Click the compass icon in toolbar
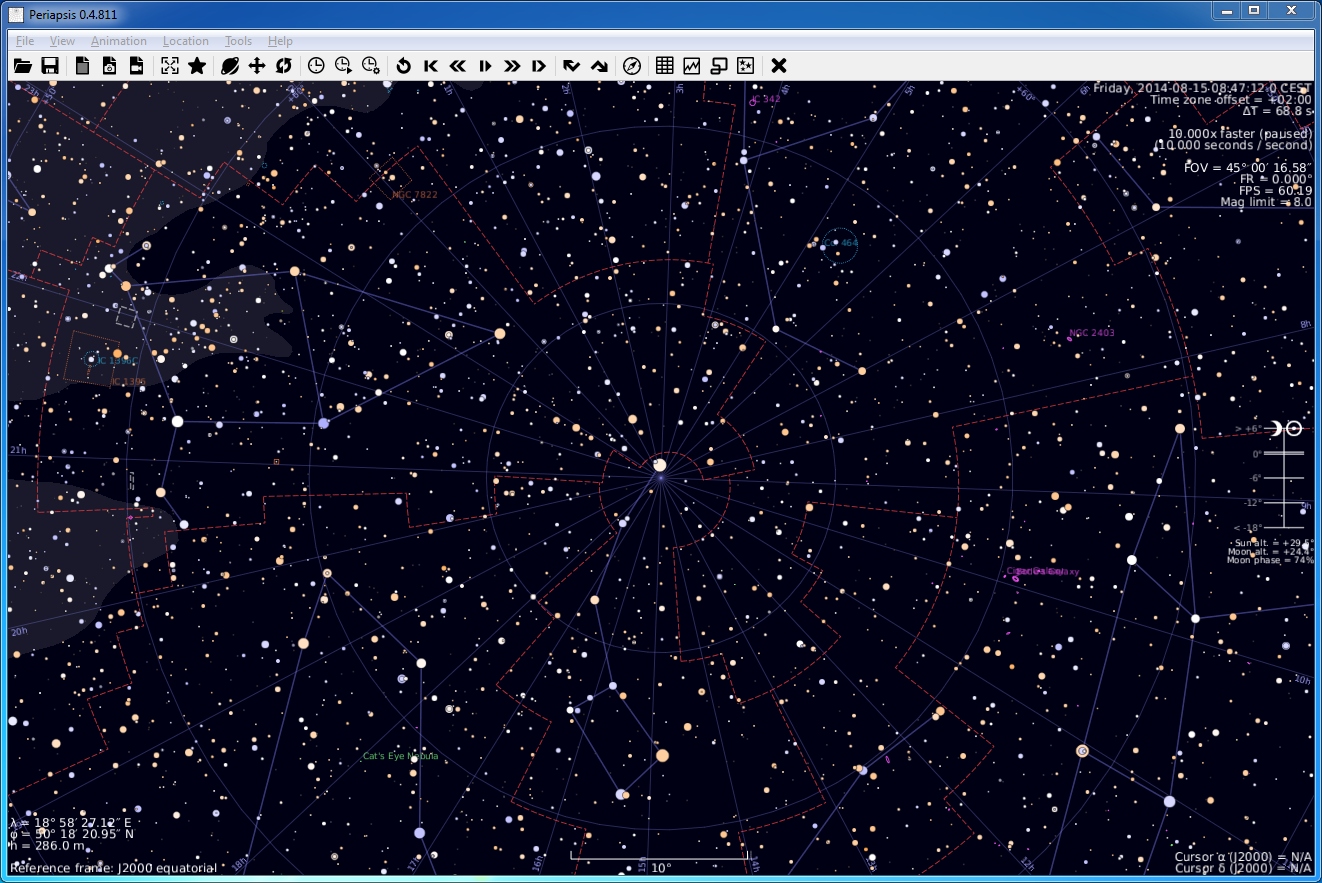Image resolution: width=1322 pixels, height=883 pixels. pyautogui.click(x=632, y=66)
